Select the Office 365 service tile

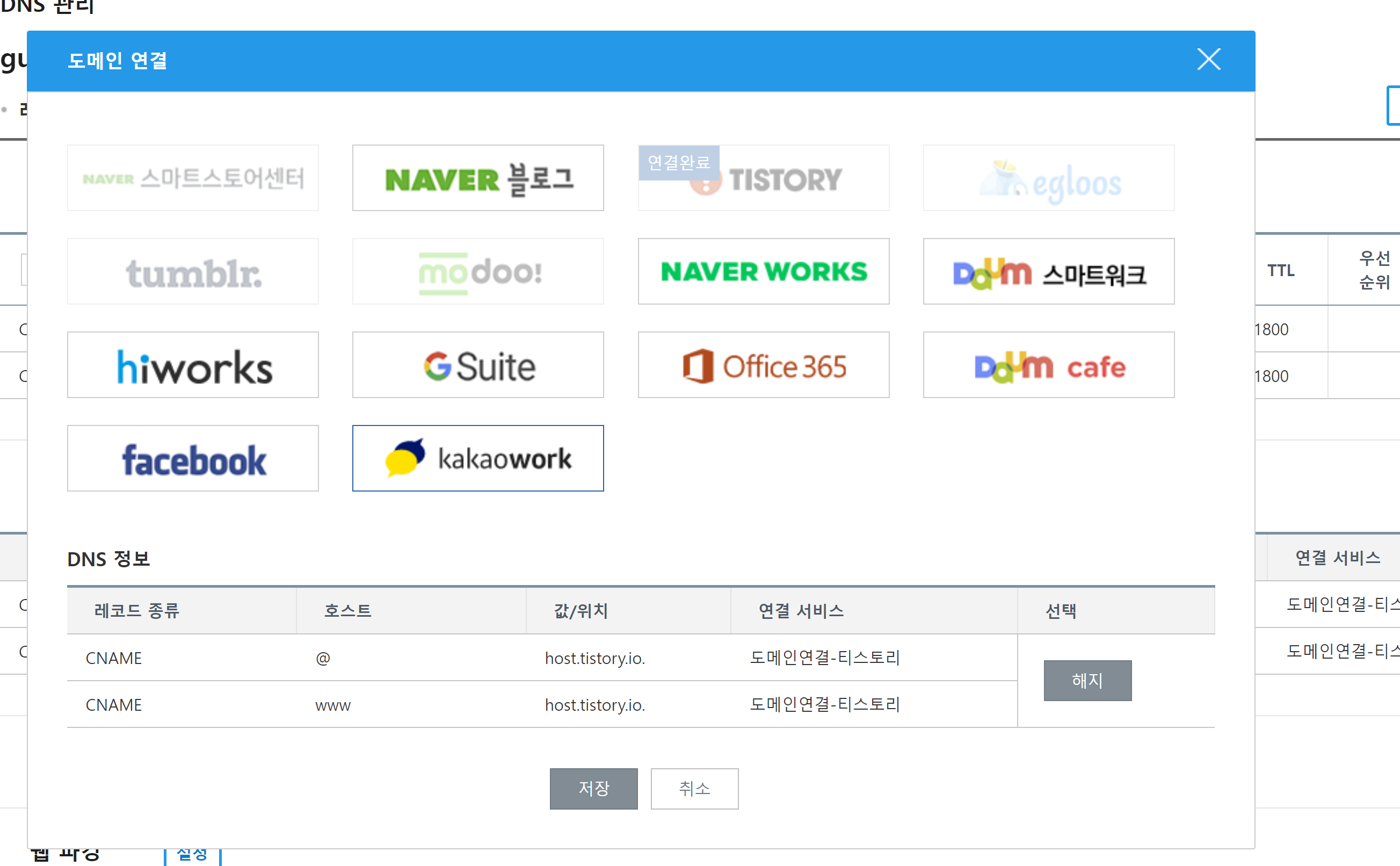tap(764, 365)
